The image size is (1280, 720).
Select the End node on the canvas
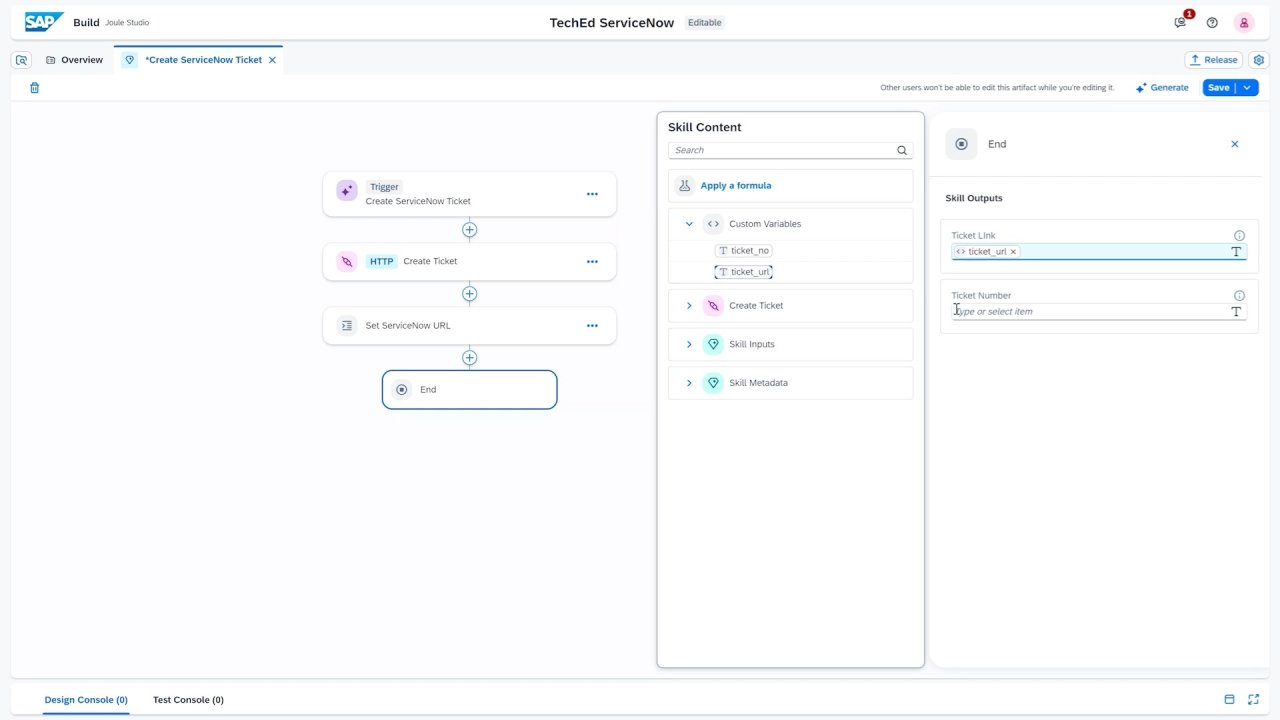tap(469, 390)
